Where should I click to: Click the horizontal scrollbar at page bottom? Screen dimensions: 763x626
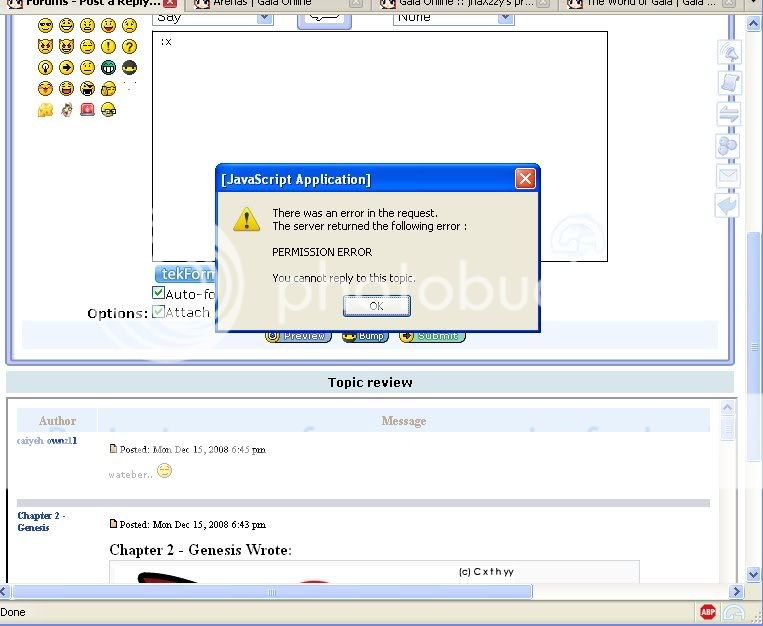pyautogui.click(x=271, y=592)
